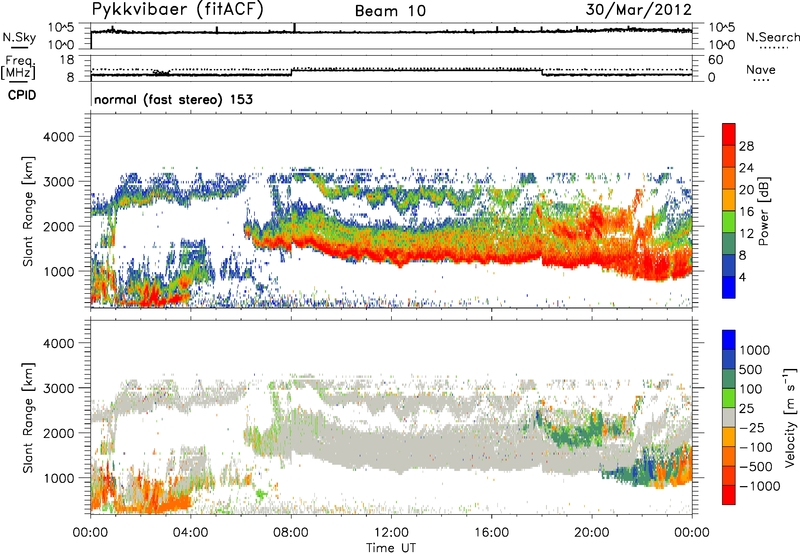Click the '16' power colorbar tick

pos(746,212)
